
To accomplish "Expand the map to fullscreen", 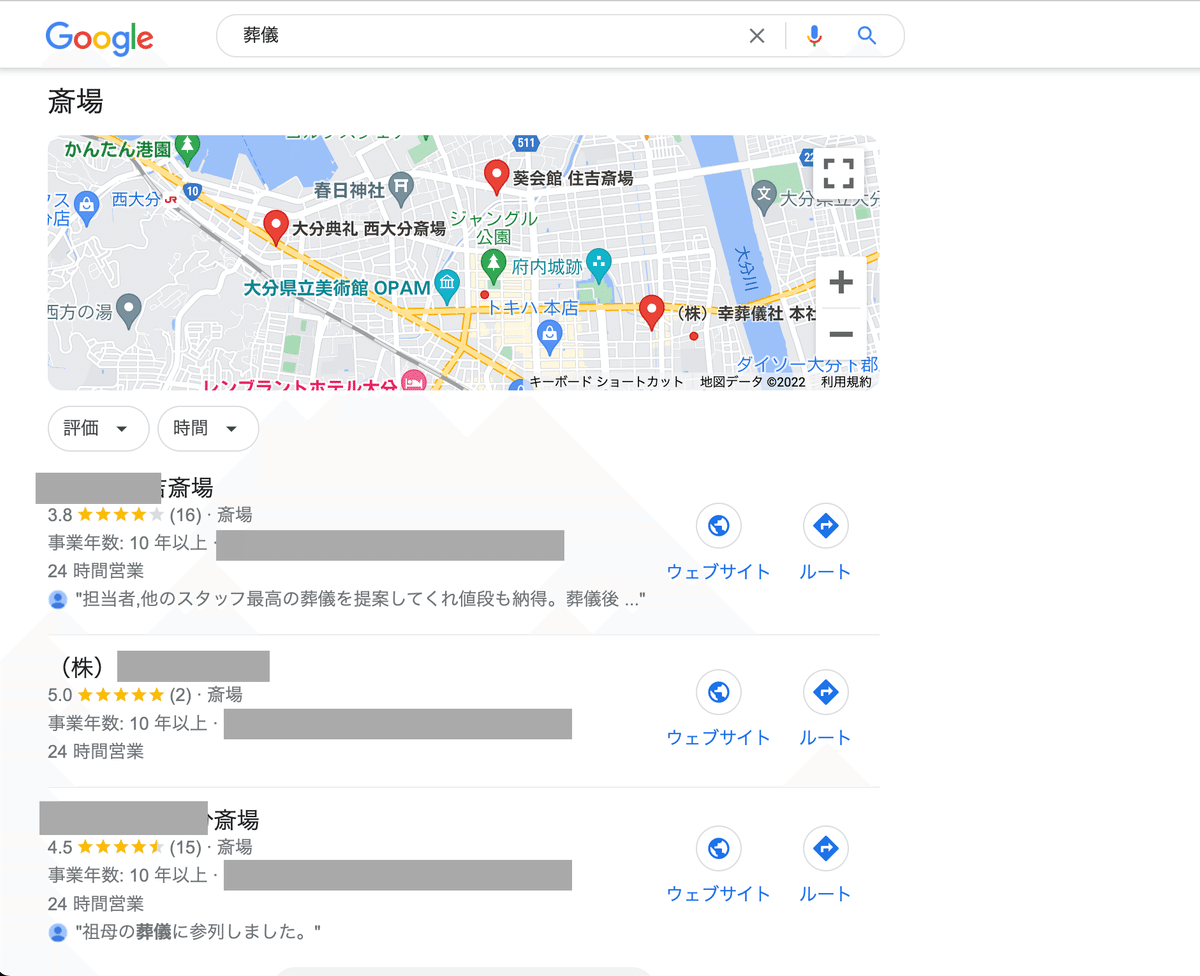I will tap(838, 173).
